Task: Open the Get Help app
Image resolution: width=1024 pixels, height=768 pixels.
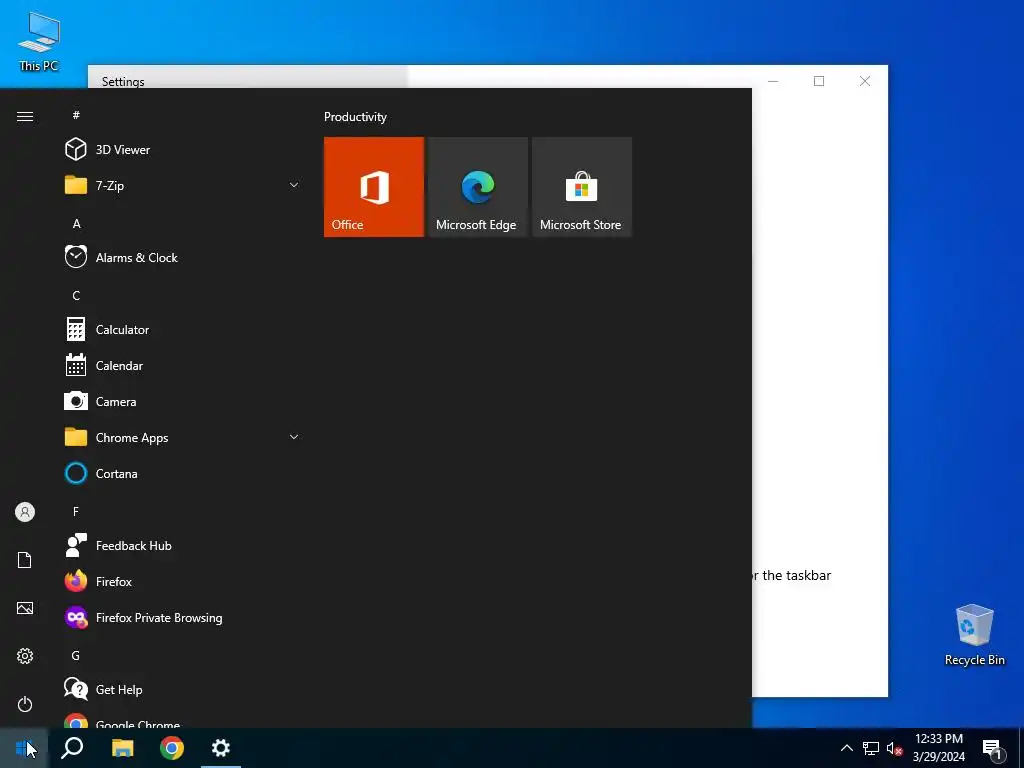Action: pyautogui.click(x=183, y=690)
